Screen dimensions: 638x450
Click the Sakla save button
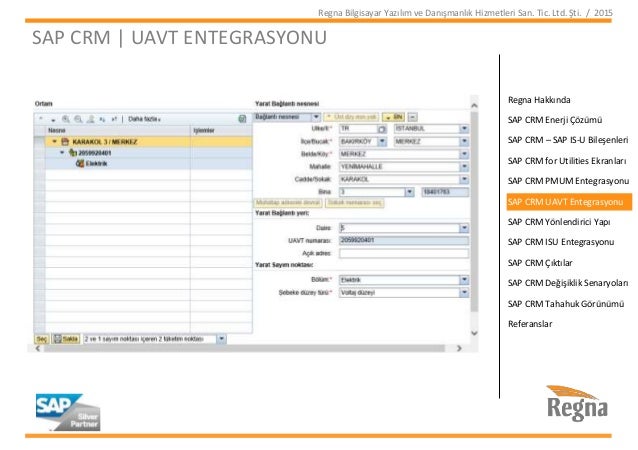click(66, 339)
